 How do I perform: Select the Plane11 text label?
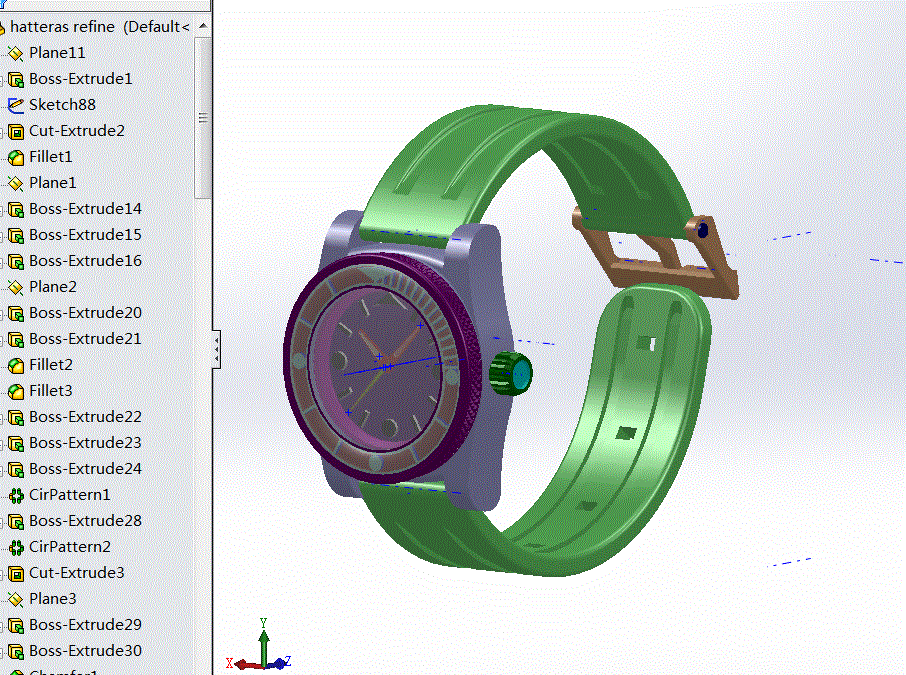click(57, 53)
